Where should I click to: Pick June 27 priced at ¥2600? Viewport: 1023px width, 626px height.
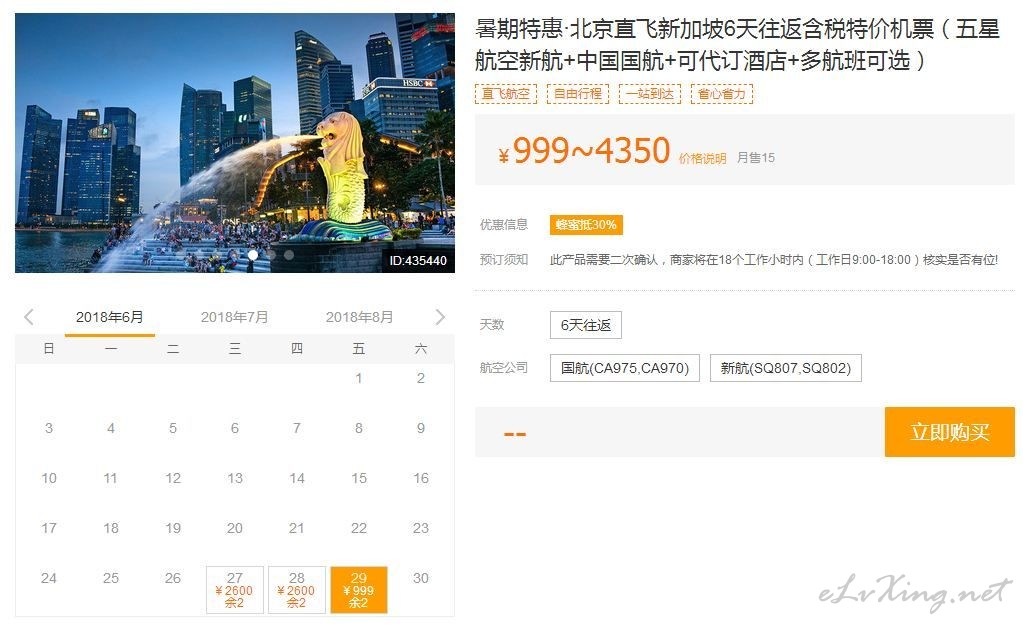pos(235,590)
